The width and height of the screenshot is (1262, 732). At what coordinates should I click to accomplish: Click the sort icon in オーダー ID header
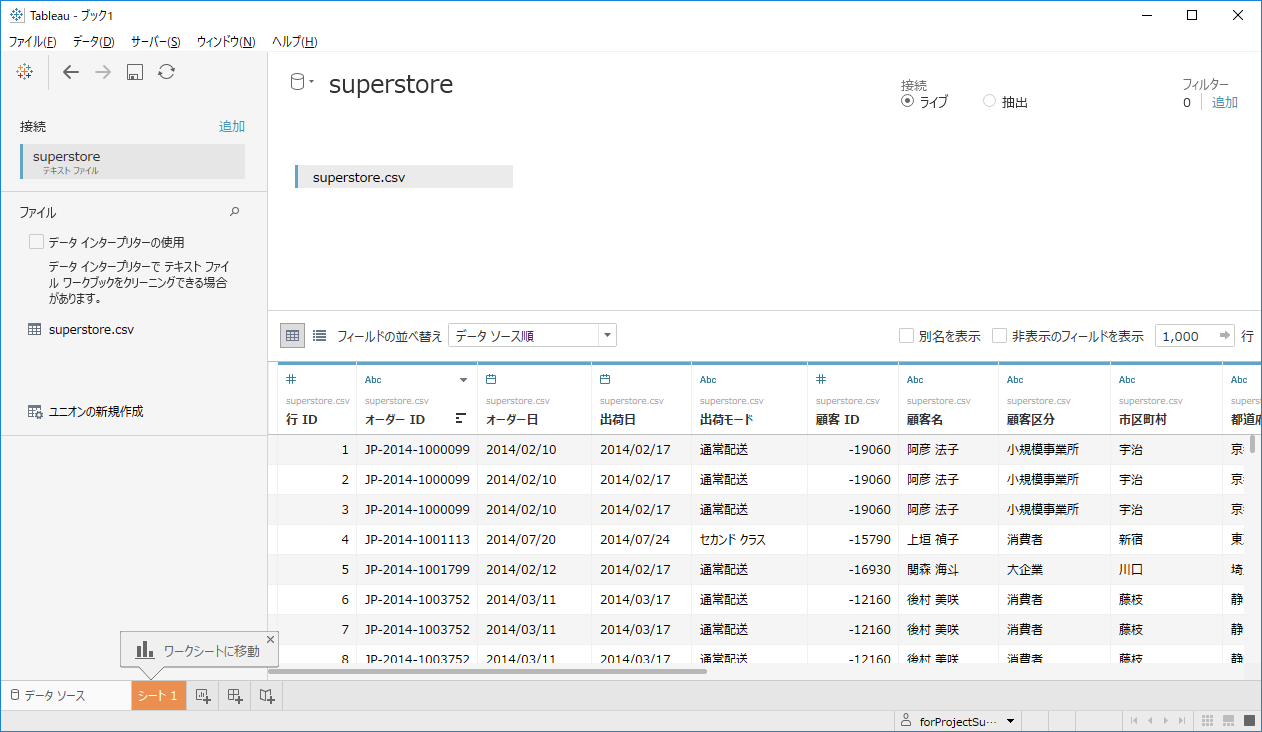[461, 418]
